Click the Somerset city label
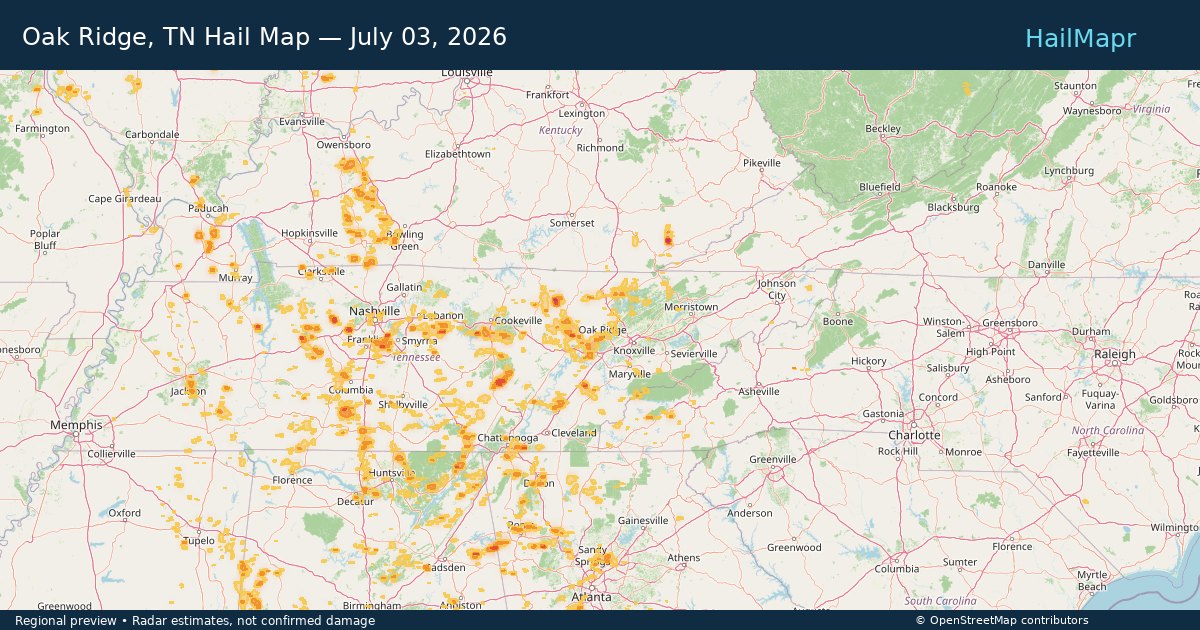 point(572,223)
